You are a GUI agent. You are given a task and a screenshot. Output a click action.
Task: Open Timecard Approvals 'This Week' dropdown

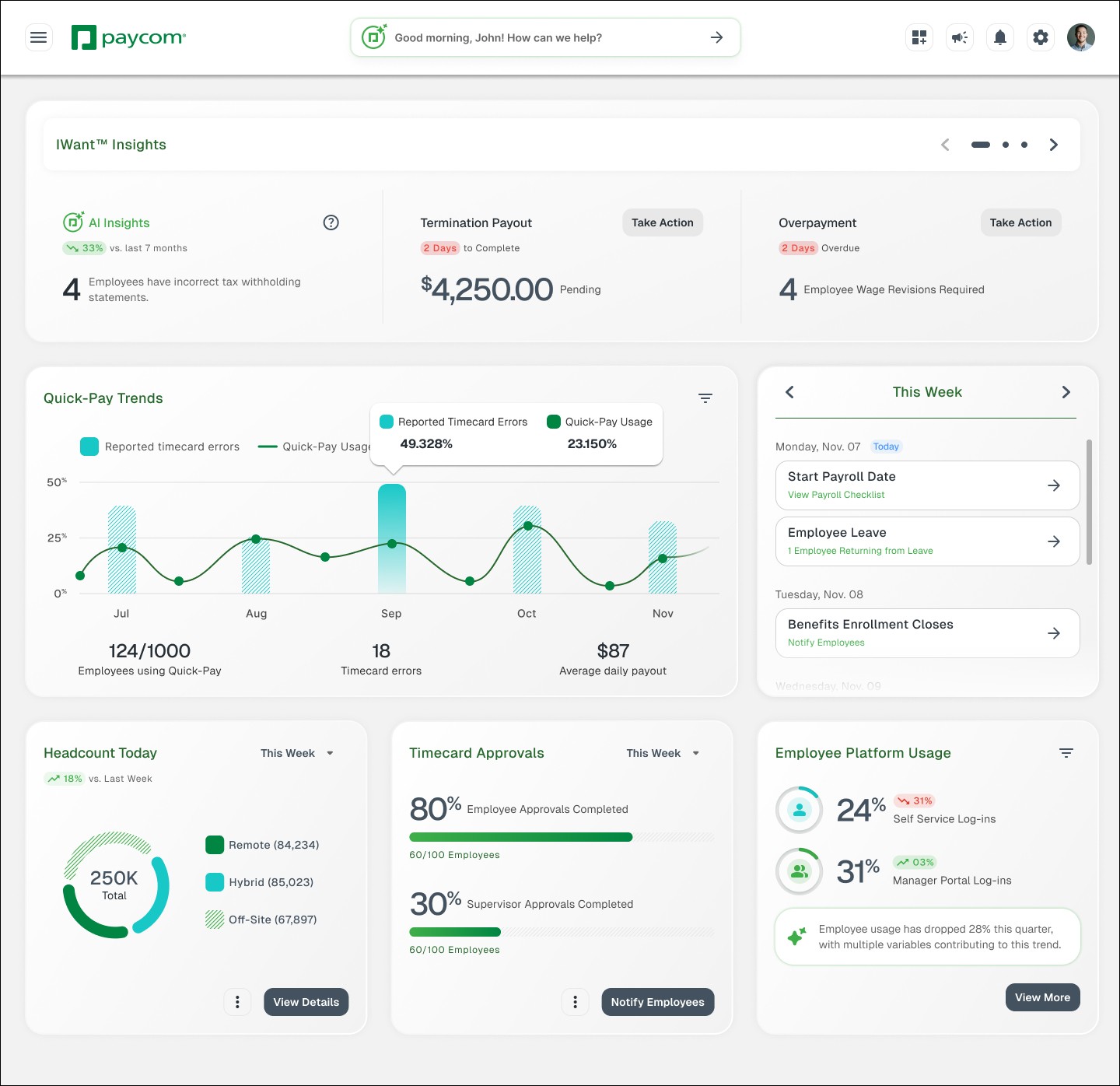click(663, 753)
